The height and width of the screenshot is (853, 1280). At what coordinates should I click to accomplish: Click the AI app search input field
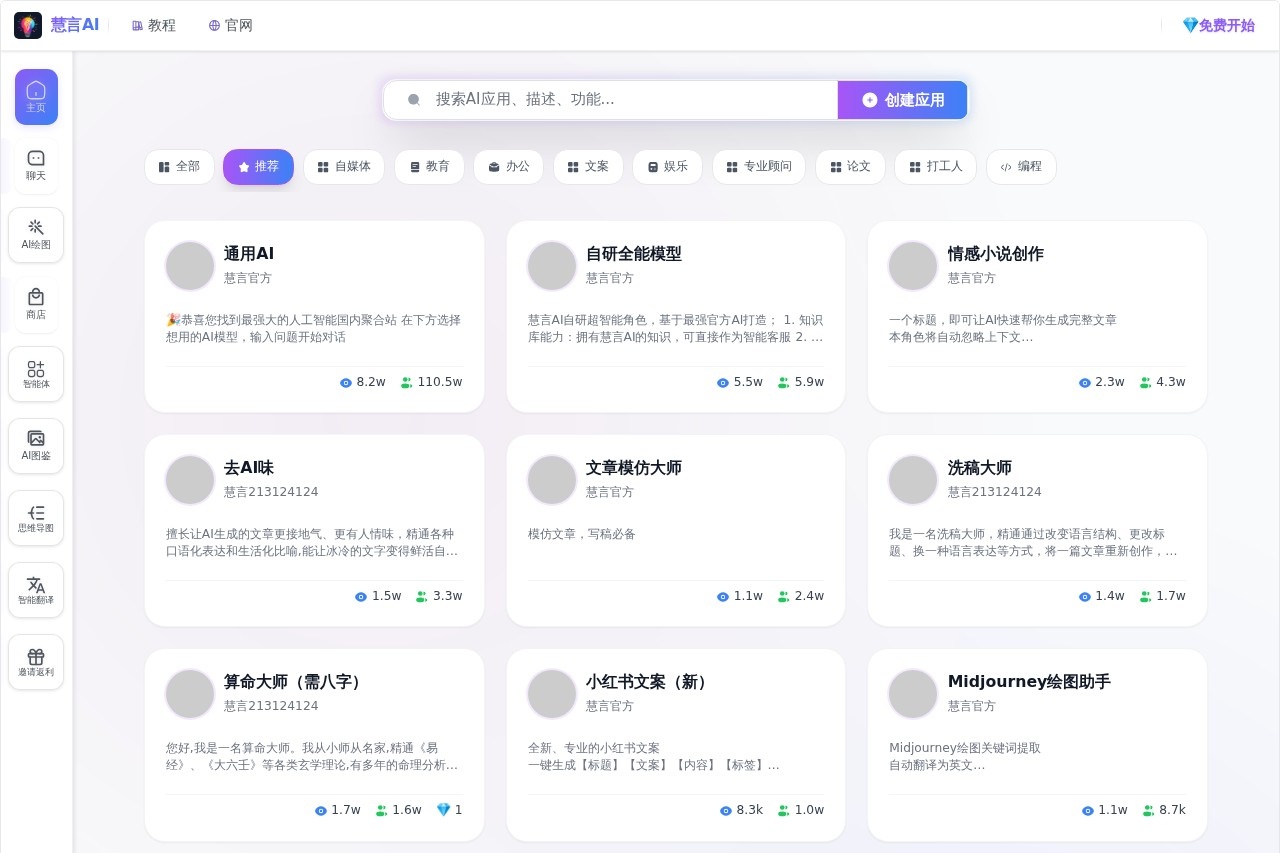[610, 99]
